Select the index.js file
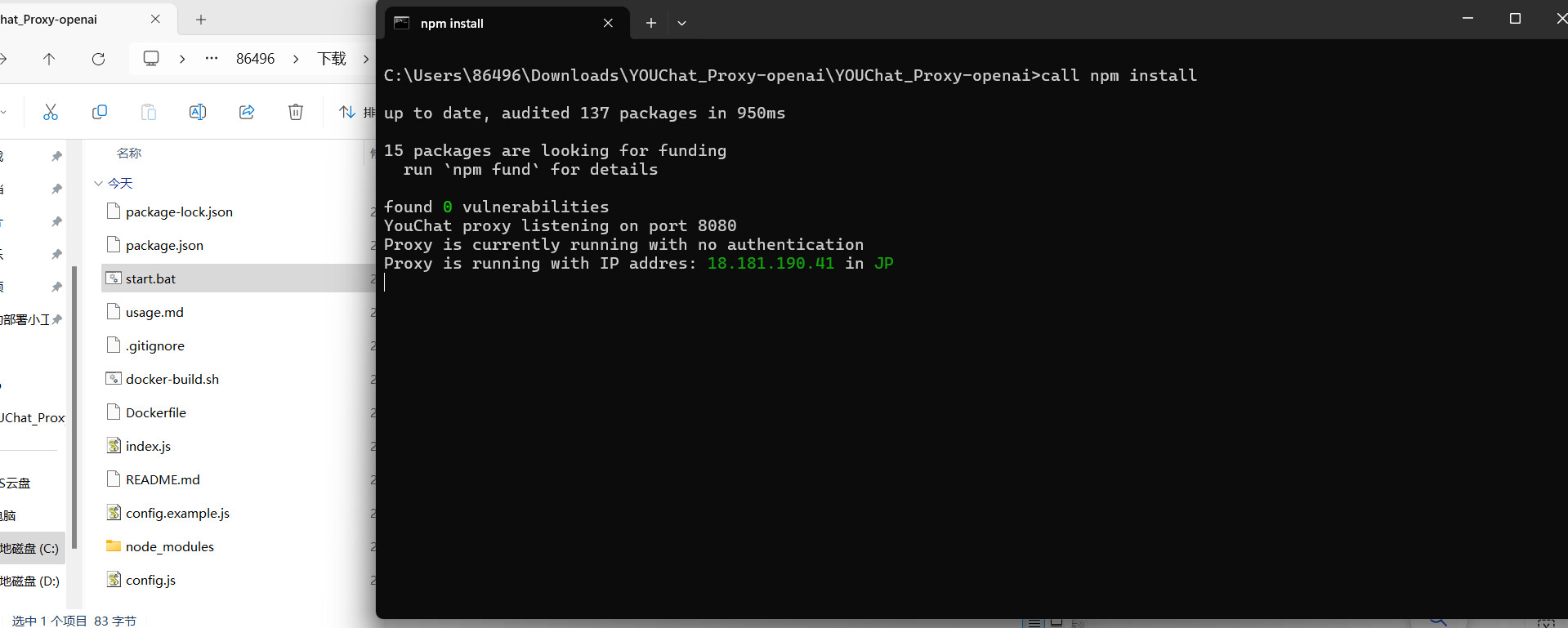Viewport: 1568px width, 628px height. click(x=148, y=446)
